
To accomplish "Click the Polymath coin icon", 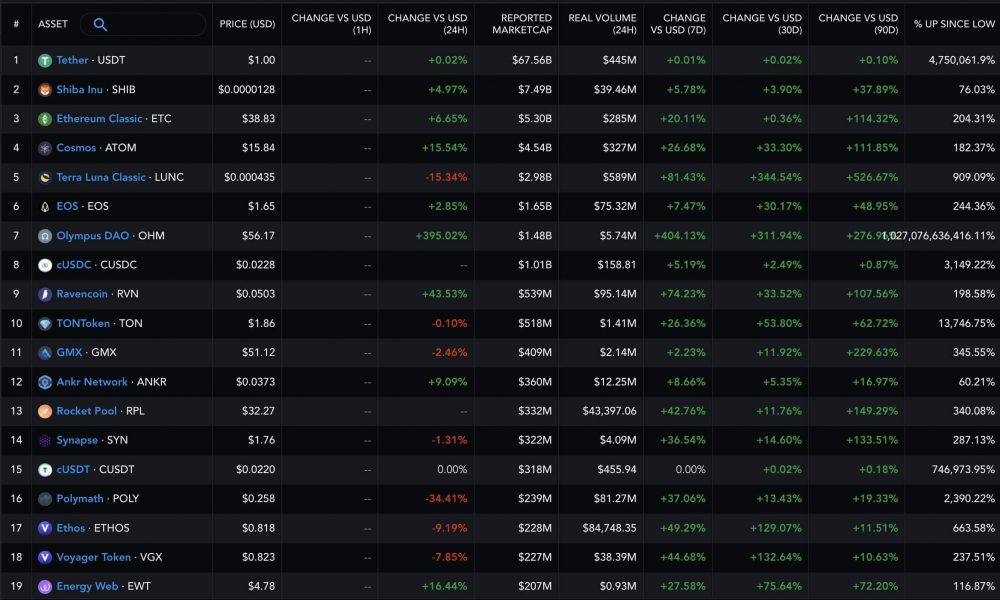I will coord(45,499).
